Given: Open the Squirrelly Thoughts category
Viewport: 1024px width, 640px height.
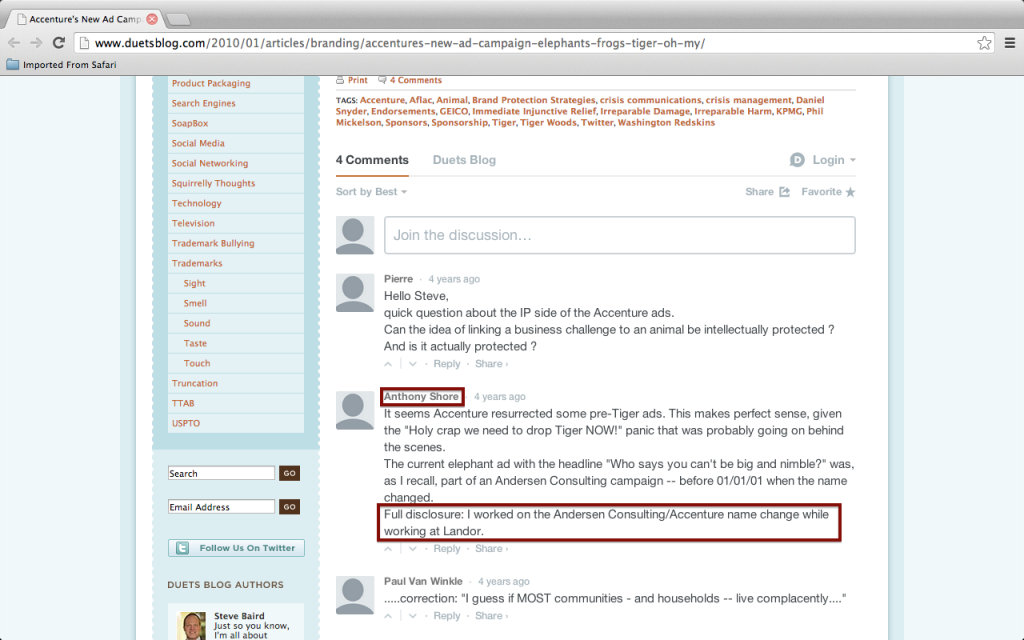Looking at the screenshot, I should 214,184.
